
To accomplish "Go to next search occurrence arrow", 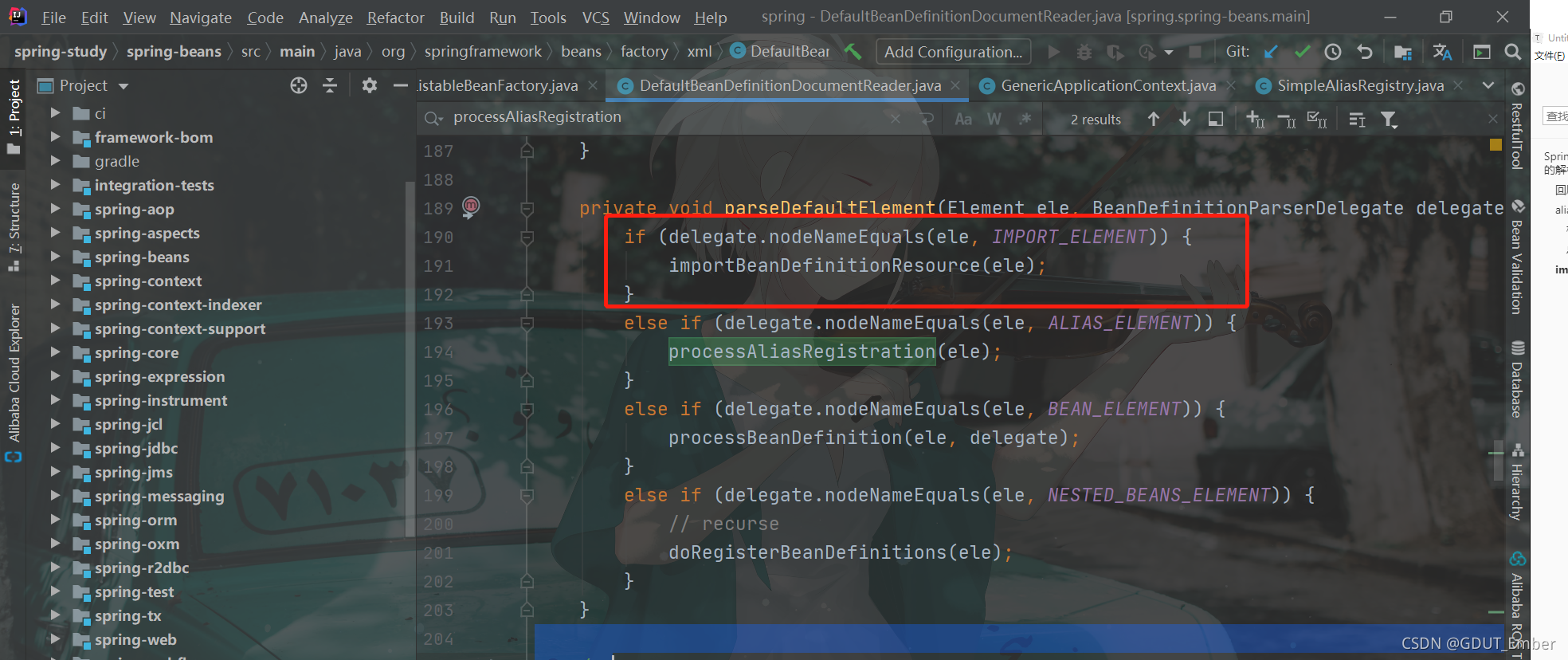I will (1185, 119).
